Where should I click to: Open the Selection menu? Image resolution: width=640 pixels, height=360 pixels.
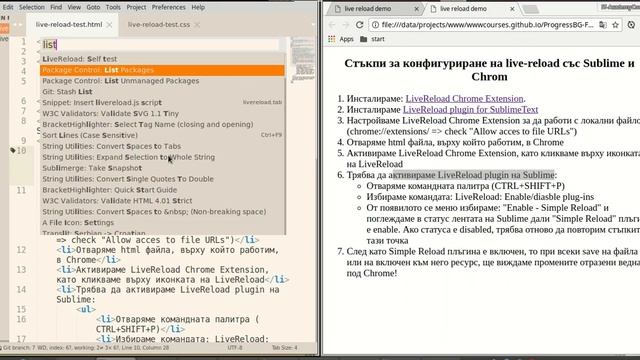[31, 7]
